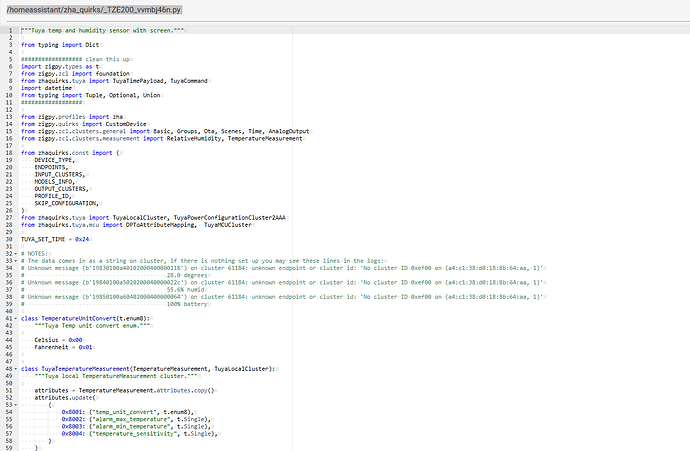Fold the TuyaTemperatureMeasurement class at line 48
The image size is (690, 451).
pos(16,369)
